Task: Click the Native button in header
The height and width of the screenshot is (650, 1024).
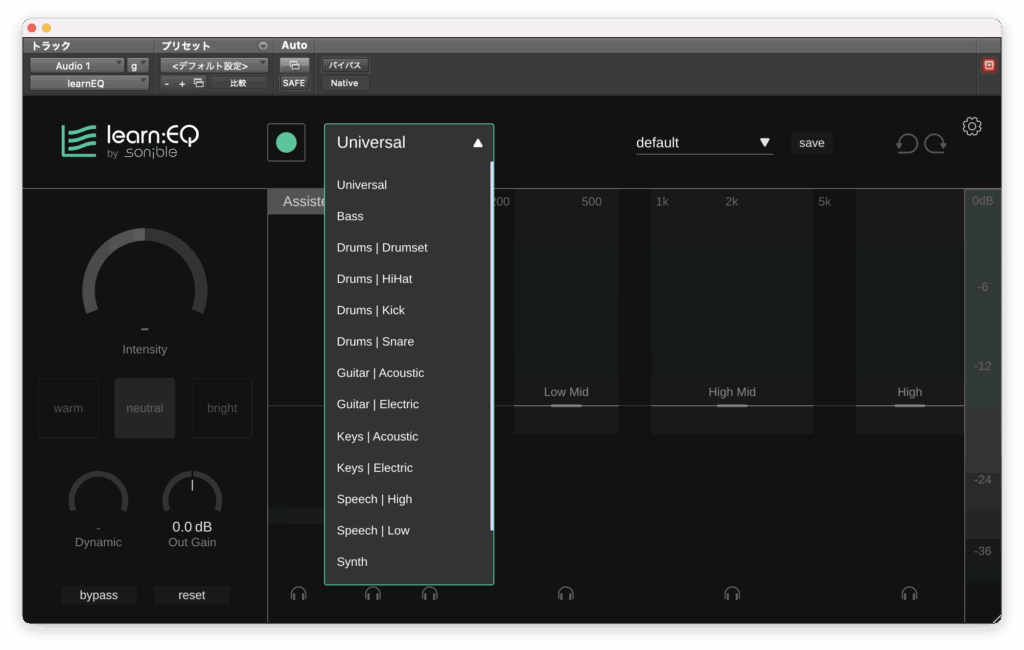Action: pos(345,83)
